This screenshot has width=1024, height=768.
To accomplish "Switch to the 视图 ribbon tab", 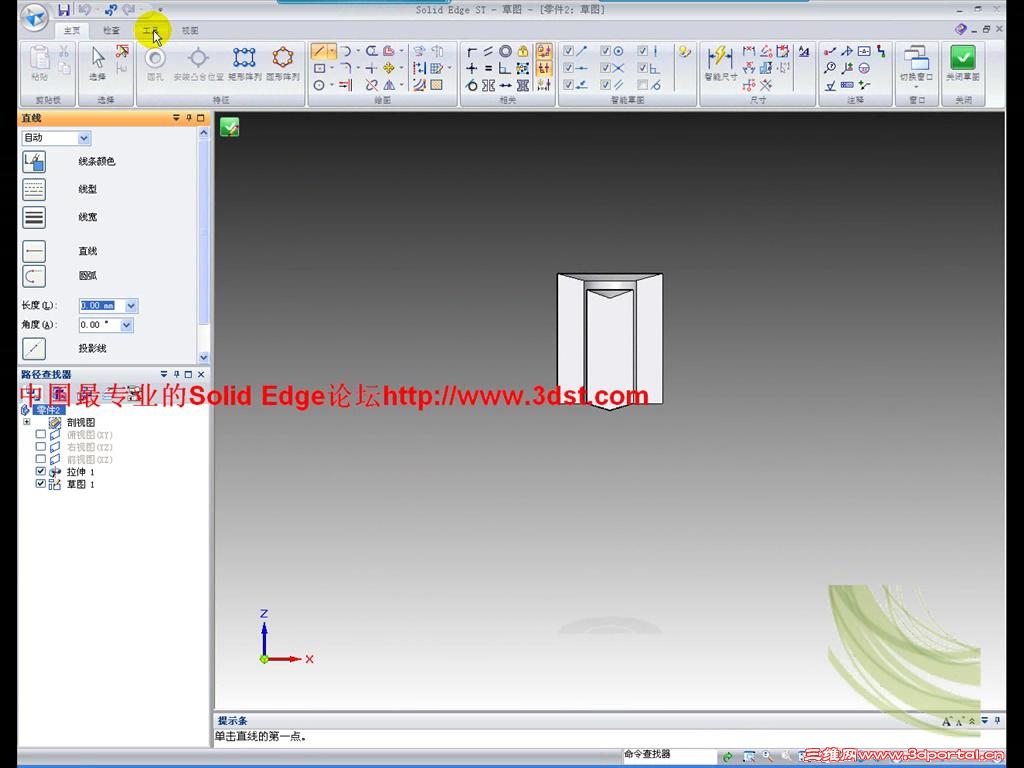I will point(191,30).
